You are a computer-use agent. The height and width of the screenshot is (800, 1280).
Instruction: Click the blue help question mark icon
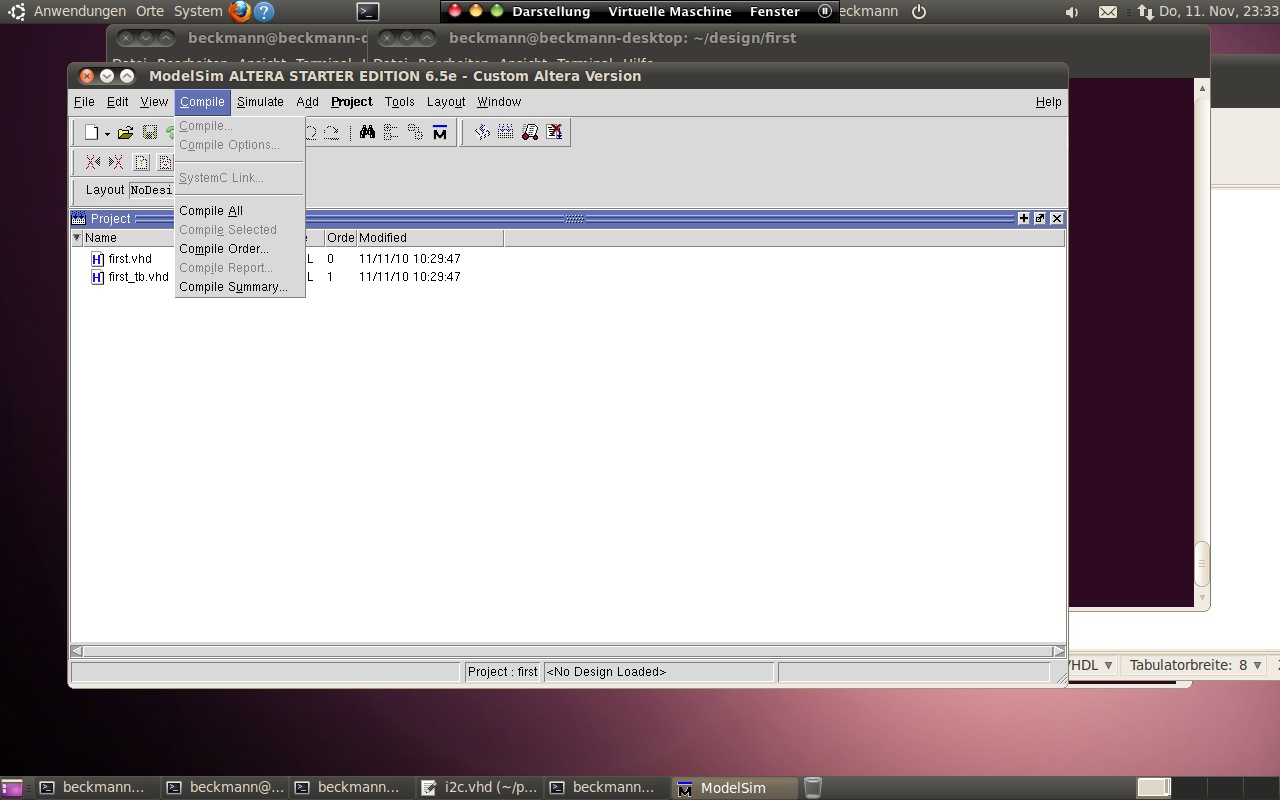(264, 12)
